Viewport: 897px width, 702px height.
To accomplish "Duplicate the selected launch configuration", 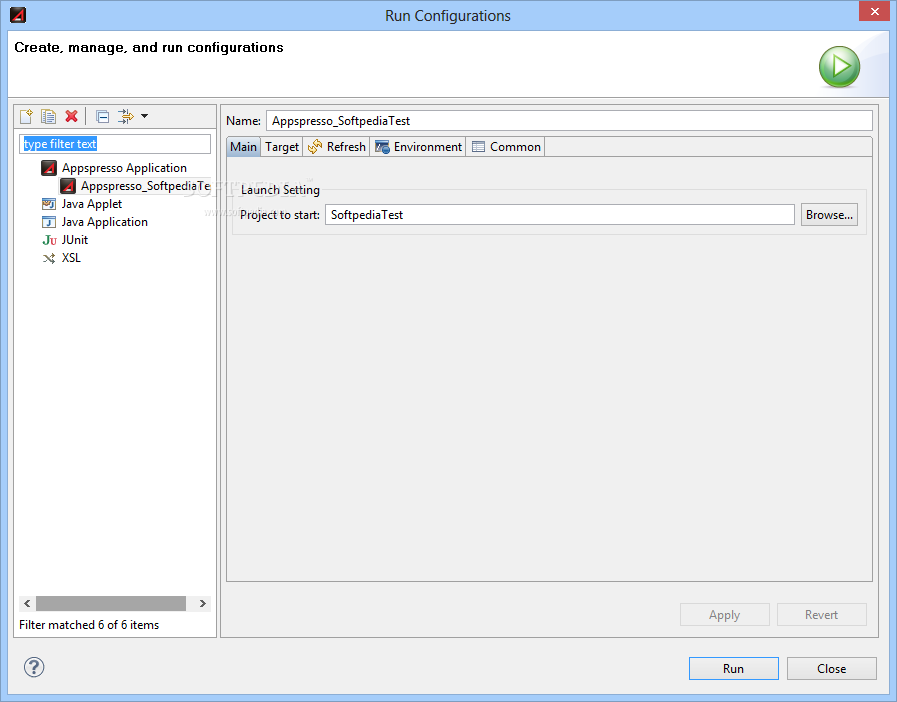I will pos(48,116).
